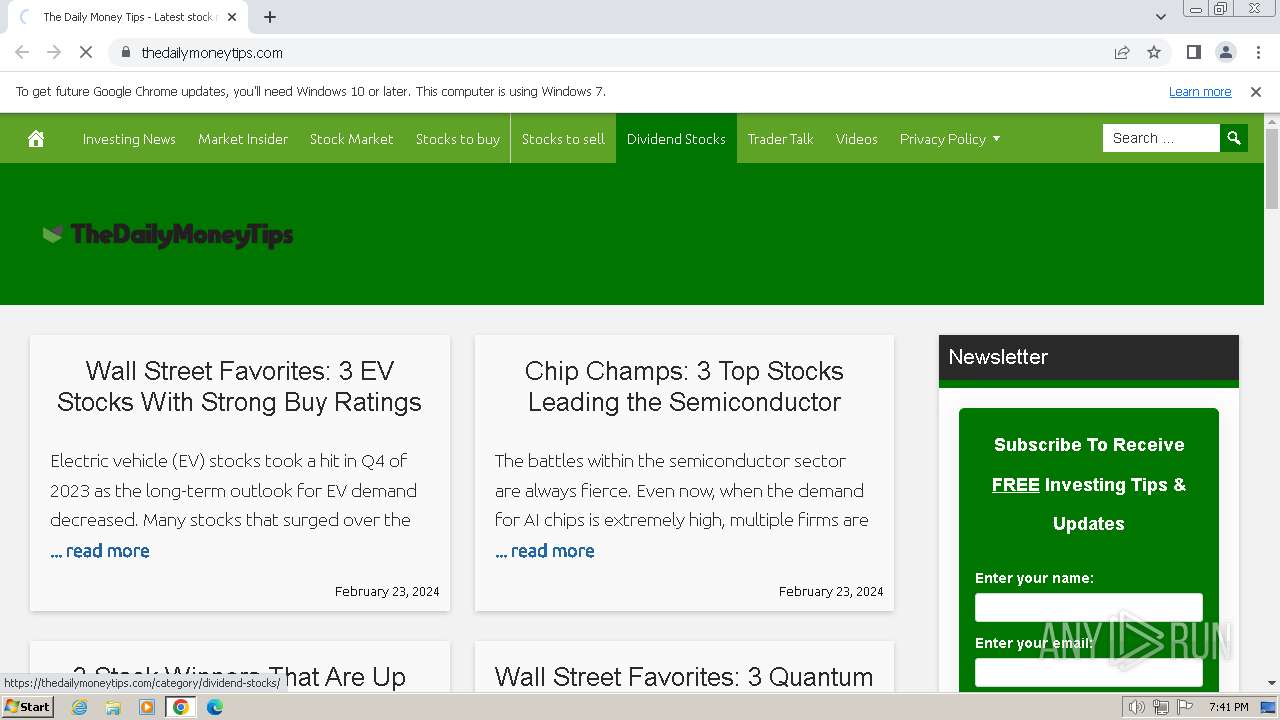The height and width of the screenshot is (720, 1280).
Task: Open File Explorer from taskbar
Action: pyautogui.click(x=113, y=707)
